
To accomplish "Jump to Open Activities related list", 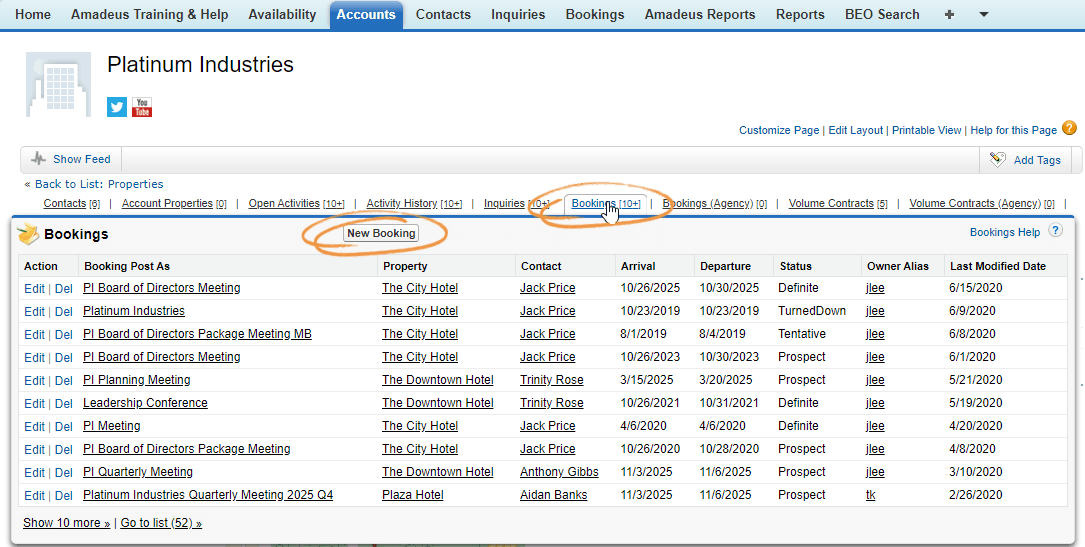I will [297, 203].
